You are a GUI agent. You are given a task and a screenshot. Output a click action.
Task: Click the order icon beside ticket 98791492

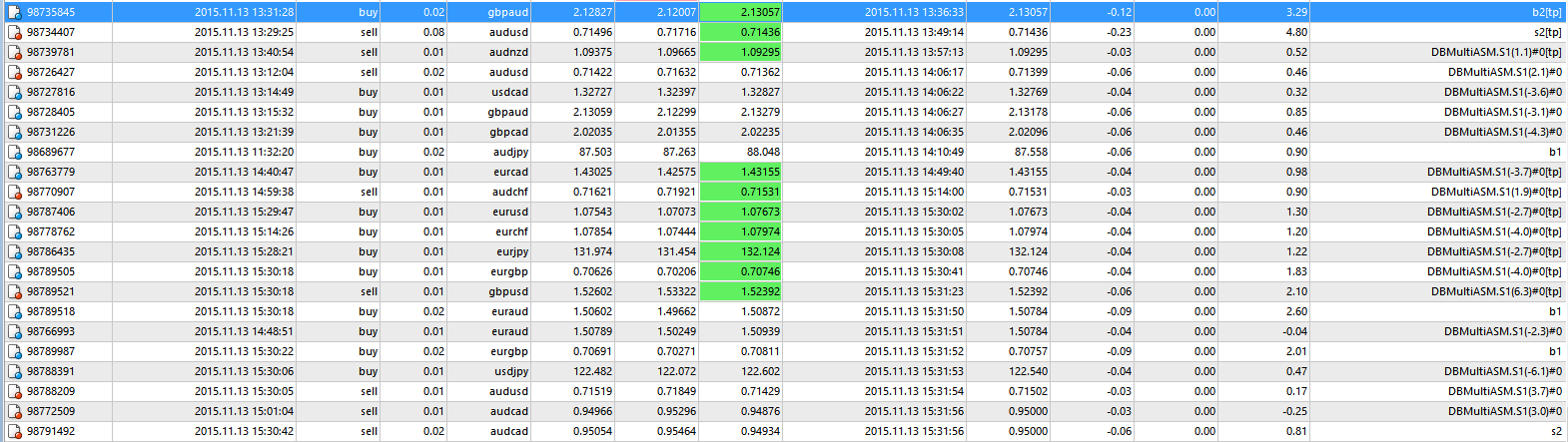pos(15,431)
